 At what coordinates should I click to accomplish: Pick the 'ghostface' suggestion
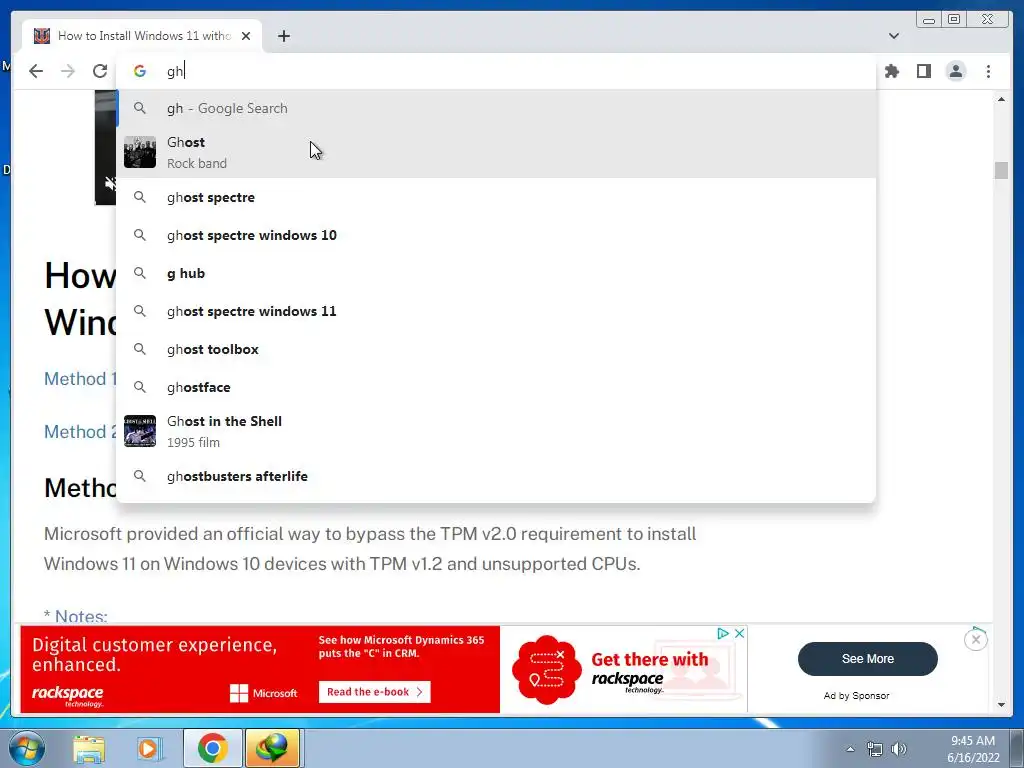coord(496,387)
